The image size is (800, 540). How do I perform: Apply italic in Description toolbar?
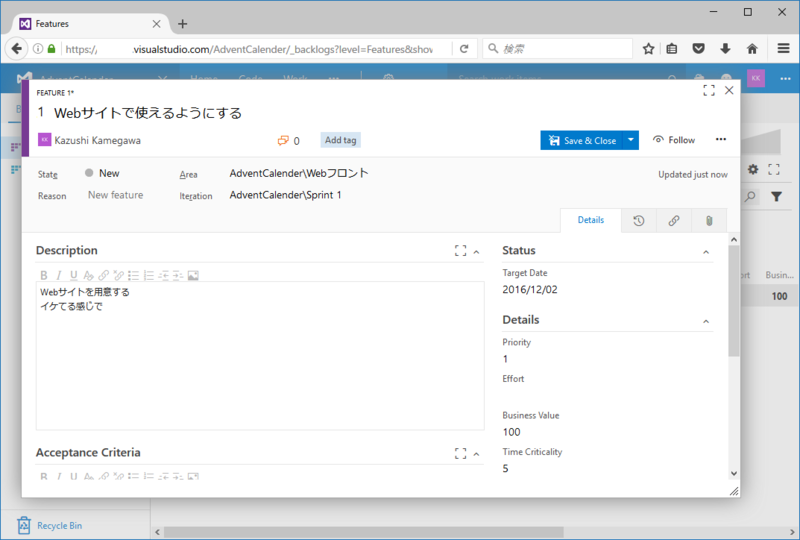[59, 276]
